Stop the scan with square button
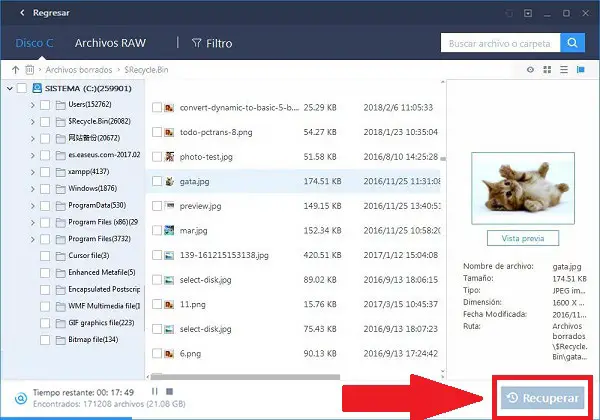 point(170,391)
